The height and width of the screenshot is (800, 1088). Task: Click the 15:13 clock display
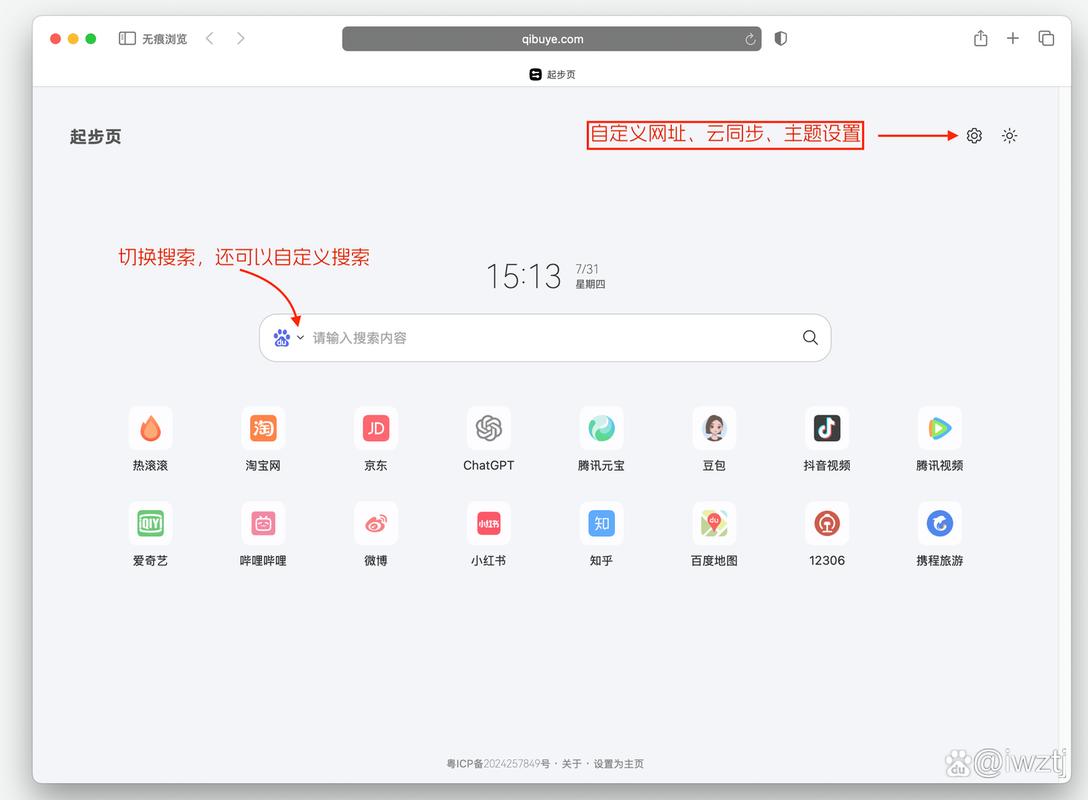tap(523, 276)
